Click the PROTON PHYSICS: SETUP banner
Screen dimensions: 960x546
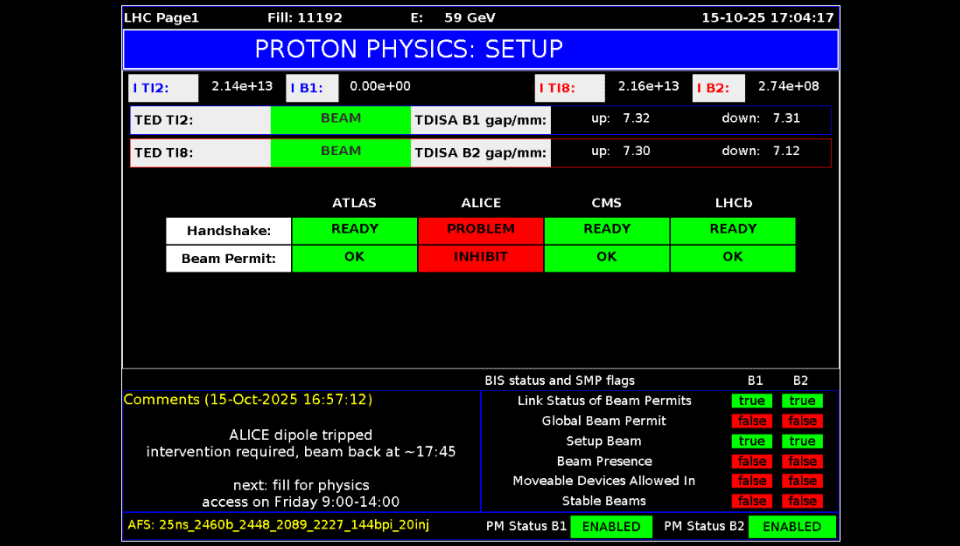click(x=480, y=49)
